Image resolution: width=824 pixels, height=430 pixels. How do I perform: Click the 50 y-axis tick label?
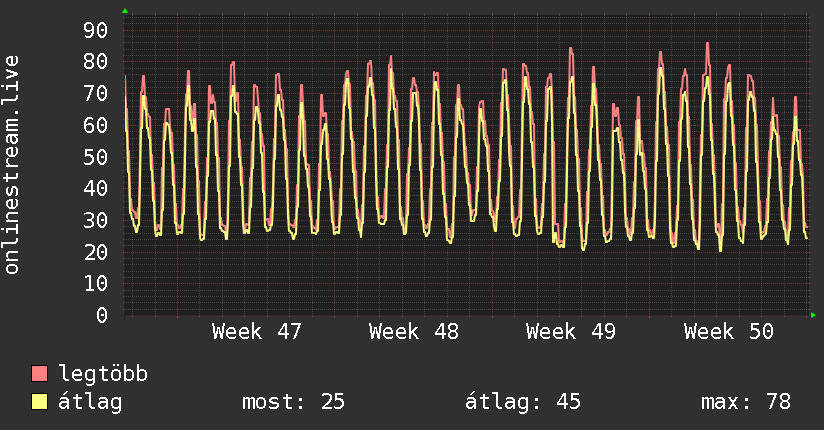96,157
